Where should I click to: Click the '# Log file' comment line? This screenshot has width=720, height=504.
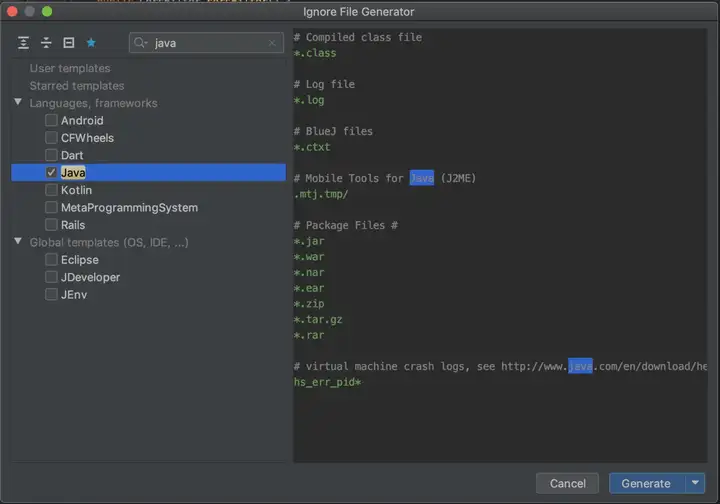tap(324, 84)
